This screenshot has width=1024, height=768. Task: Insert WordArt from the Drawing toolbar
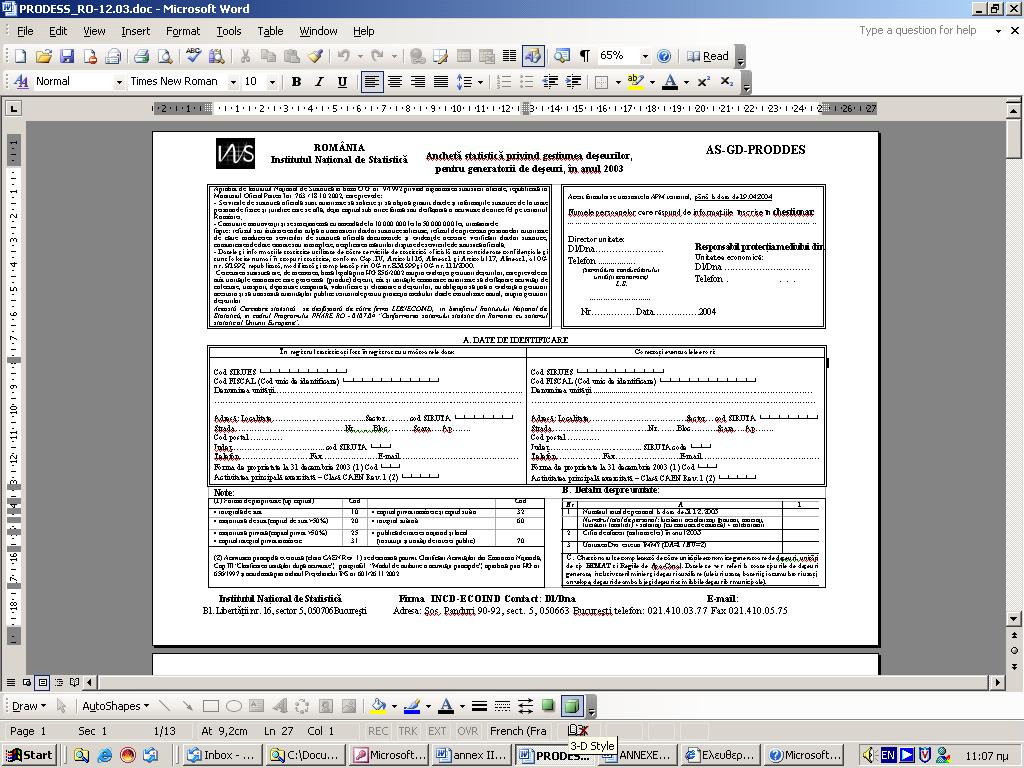click(280, 706)
